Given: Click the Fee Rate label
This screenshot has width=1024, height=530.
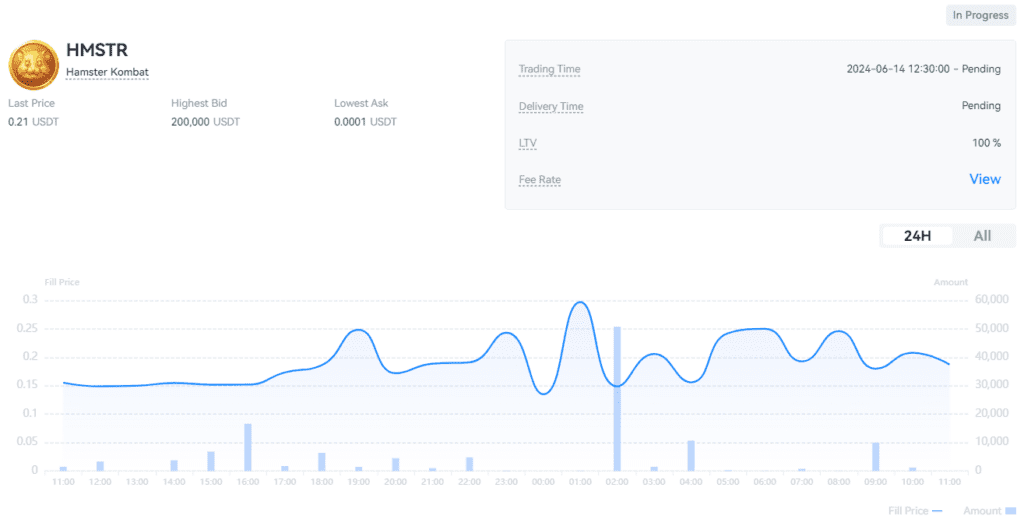Looking at the screenshot, I should click(539, 180).
